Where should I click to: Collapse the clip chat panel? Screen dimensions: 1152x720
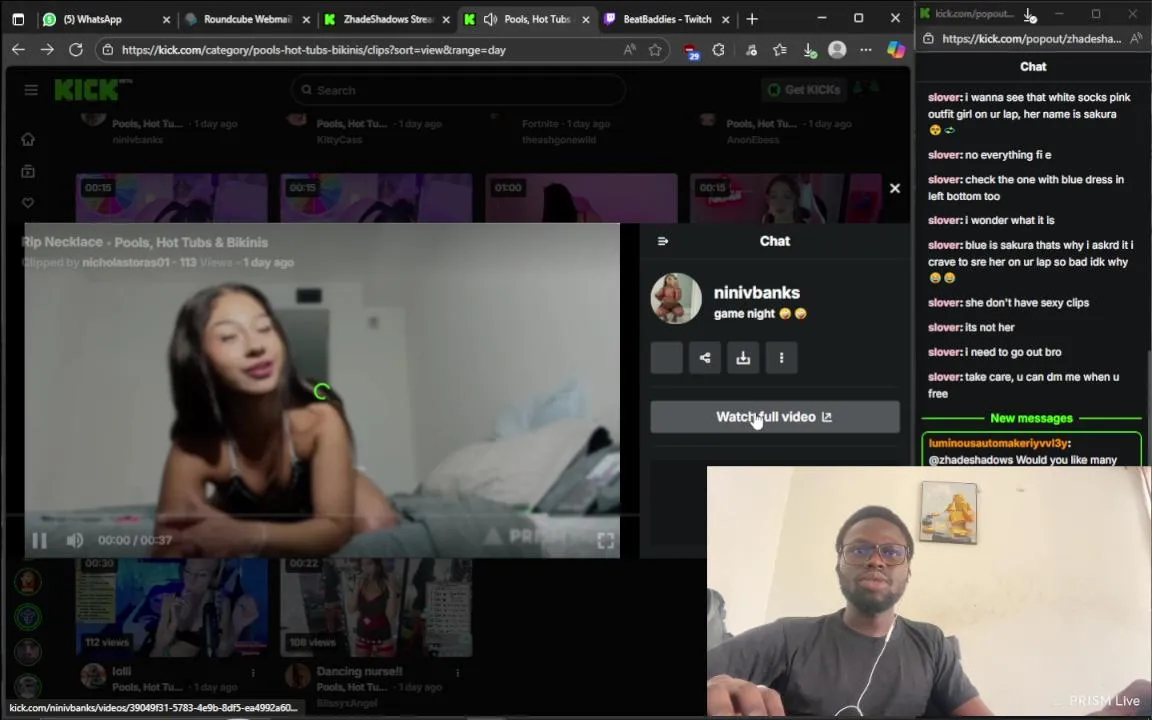coord(663,241)
